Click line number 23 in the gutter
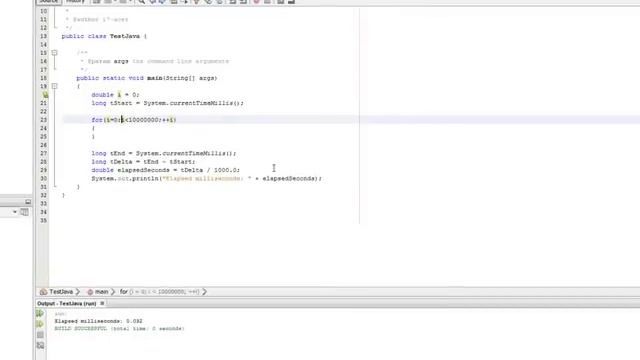This screenshot has height=360, width=640. coord(43,120)
